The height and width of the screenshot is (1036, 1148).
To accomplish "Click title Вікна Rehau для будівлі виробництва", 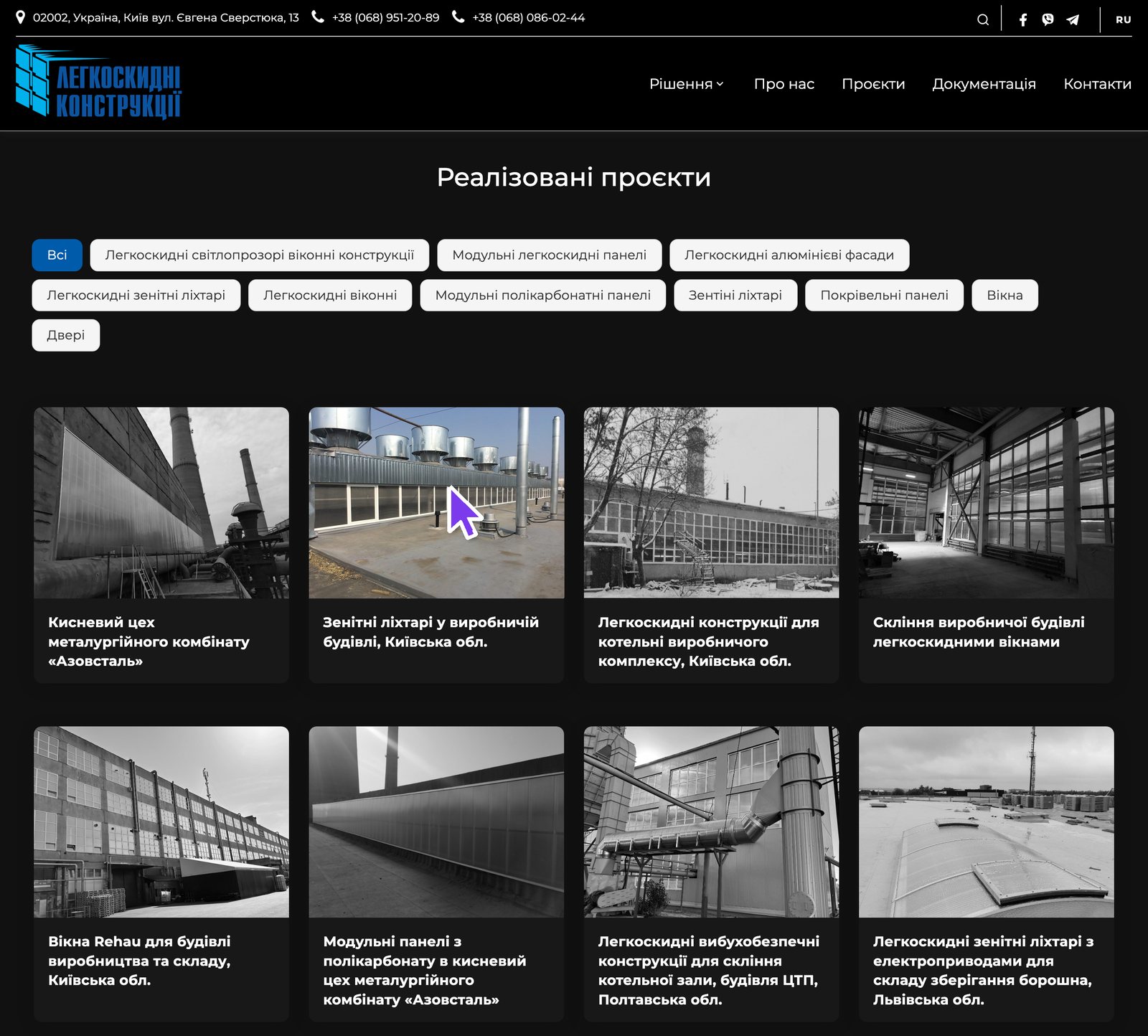I will click(x=139, y=961).
